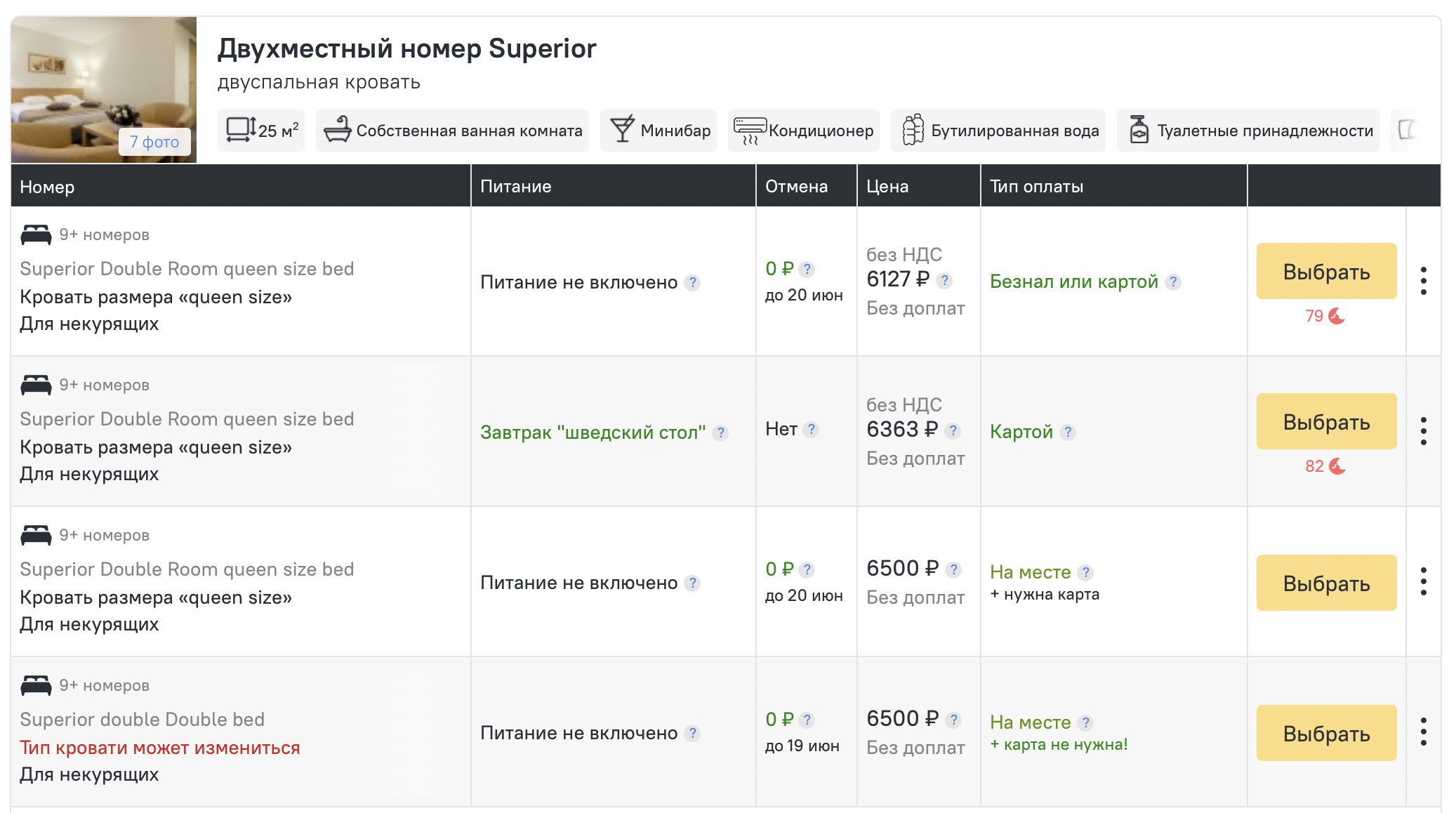Open the "7 фото" photo link
Image resolution: width=1456 pixels, height=813 pixels.
point(154,142)
